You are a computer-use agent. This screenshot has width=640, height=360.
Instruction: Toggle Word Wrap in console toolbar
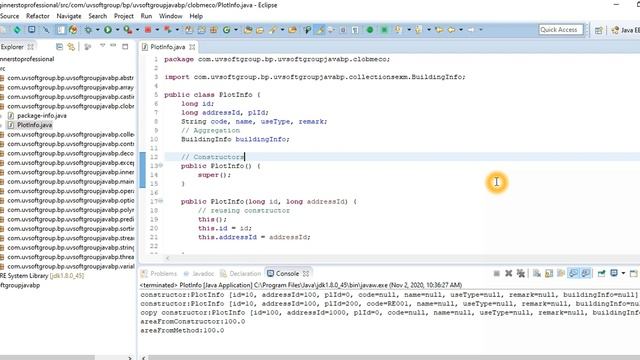pos(561,273)
